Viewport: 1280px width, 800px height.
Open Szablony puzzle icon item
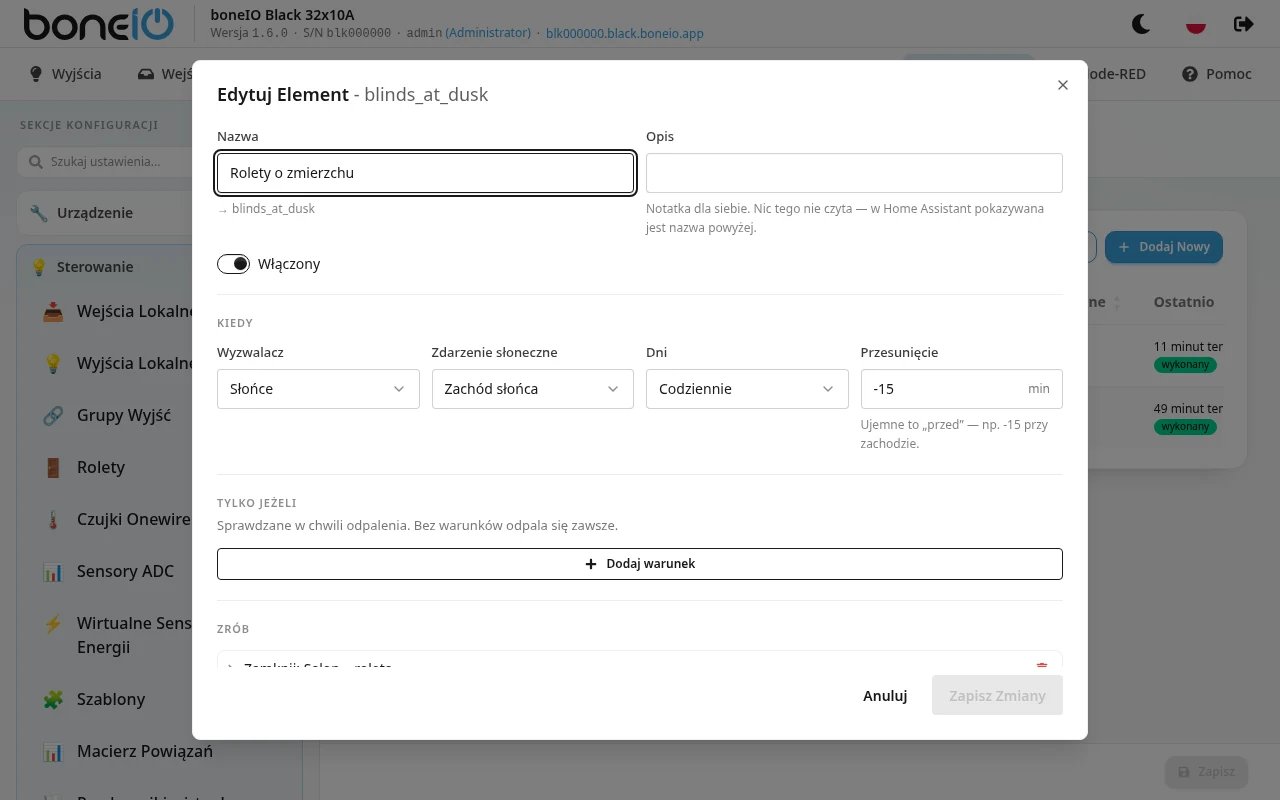[109, 699]
